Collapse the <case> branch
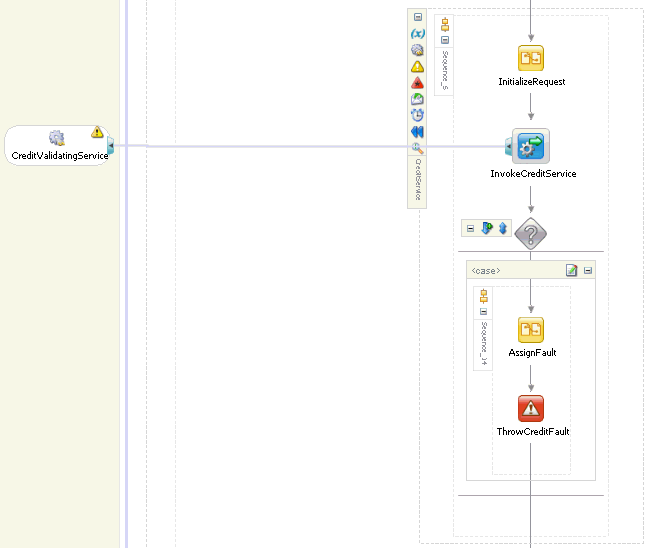This screenshot has width=649, height=548. 588,271
